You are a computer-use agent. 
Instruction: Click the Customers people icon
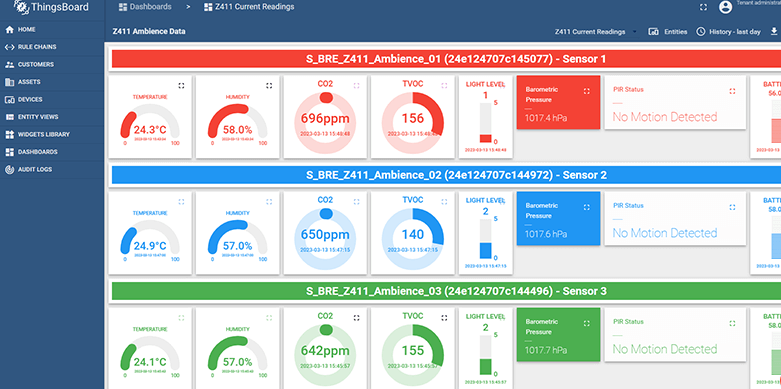click(9, 64)
